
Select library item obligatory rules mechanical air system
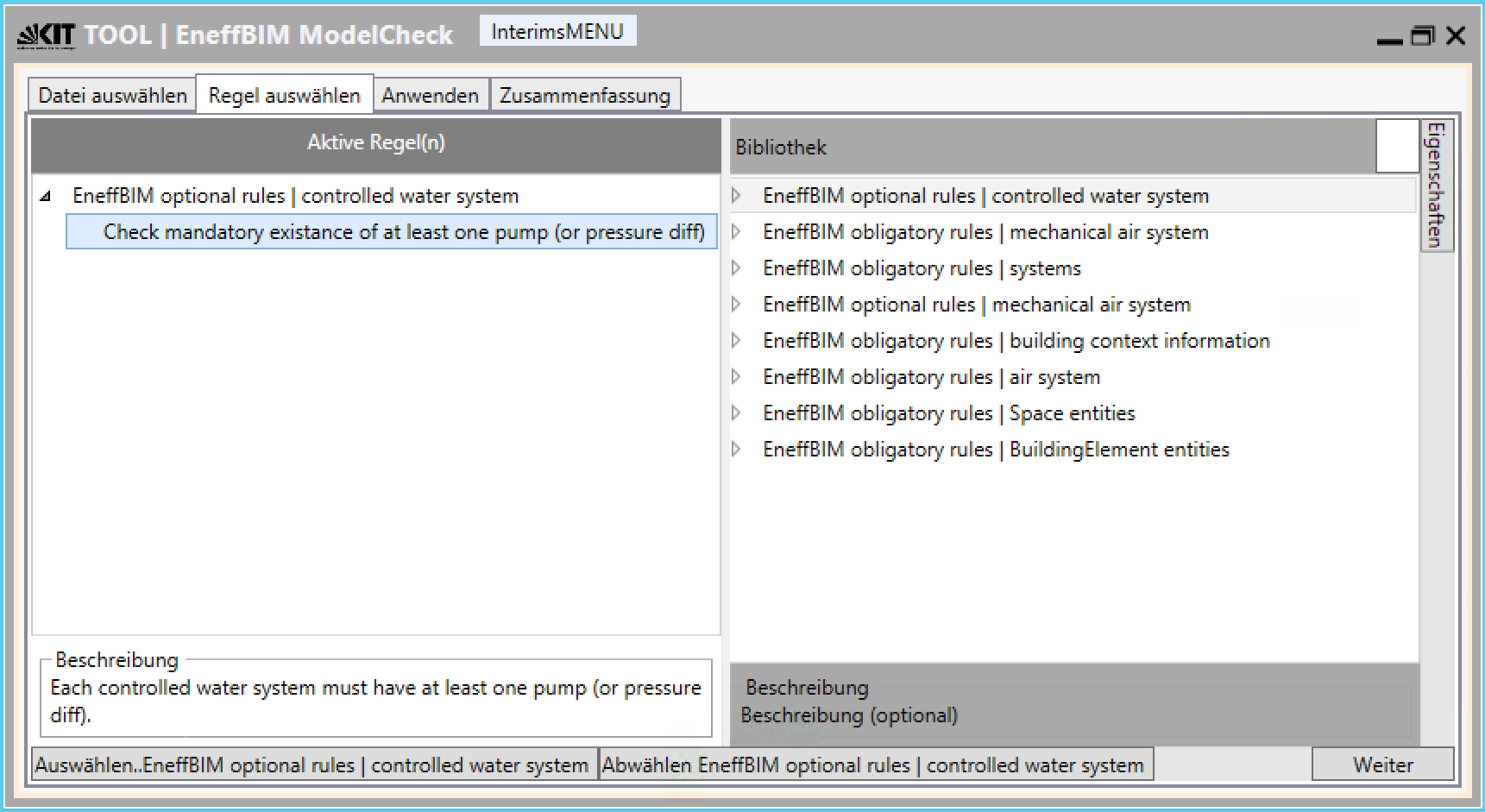point(985,232)
